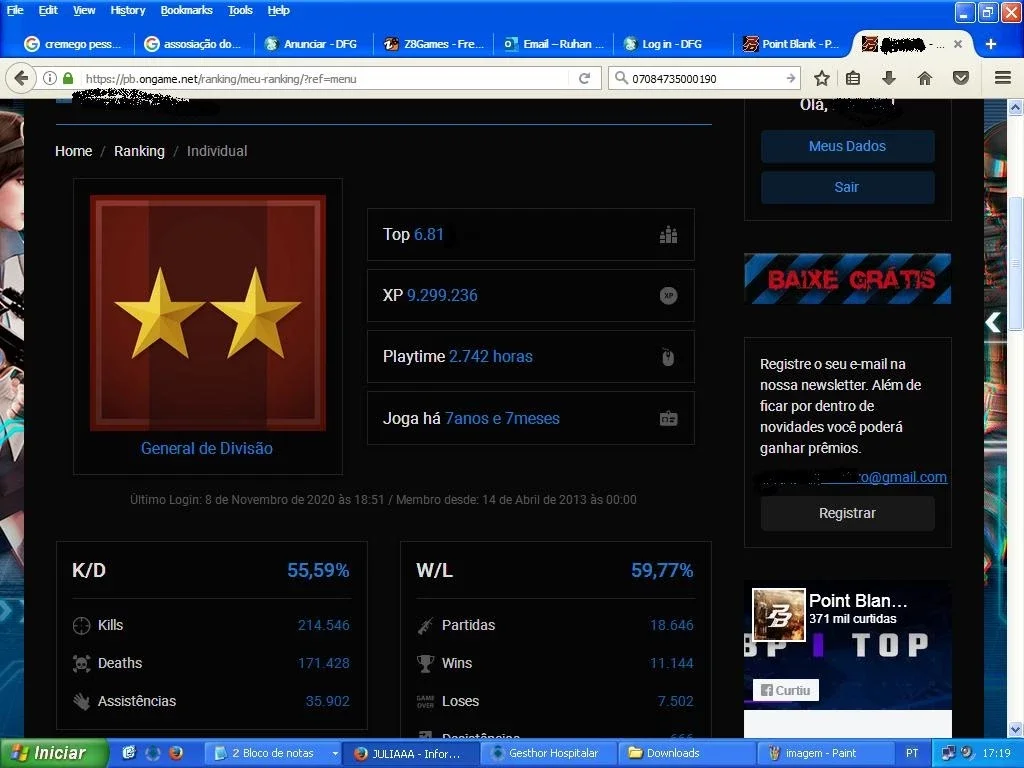Open the Gesthor Hospitalar taskbar item

point(549,753)
